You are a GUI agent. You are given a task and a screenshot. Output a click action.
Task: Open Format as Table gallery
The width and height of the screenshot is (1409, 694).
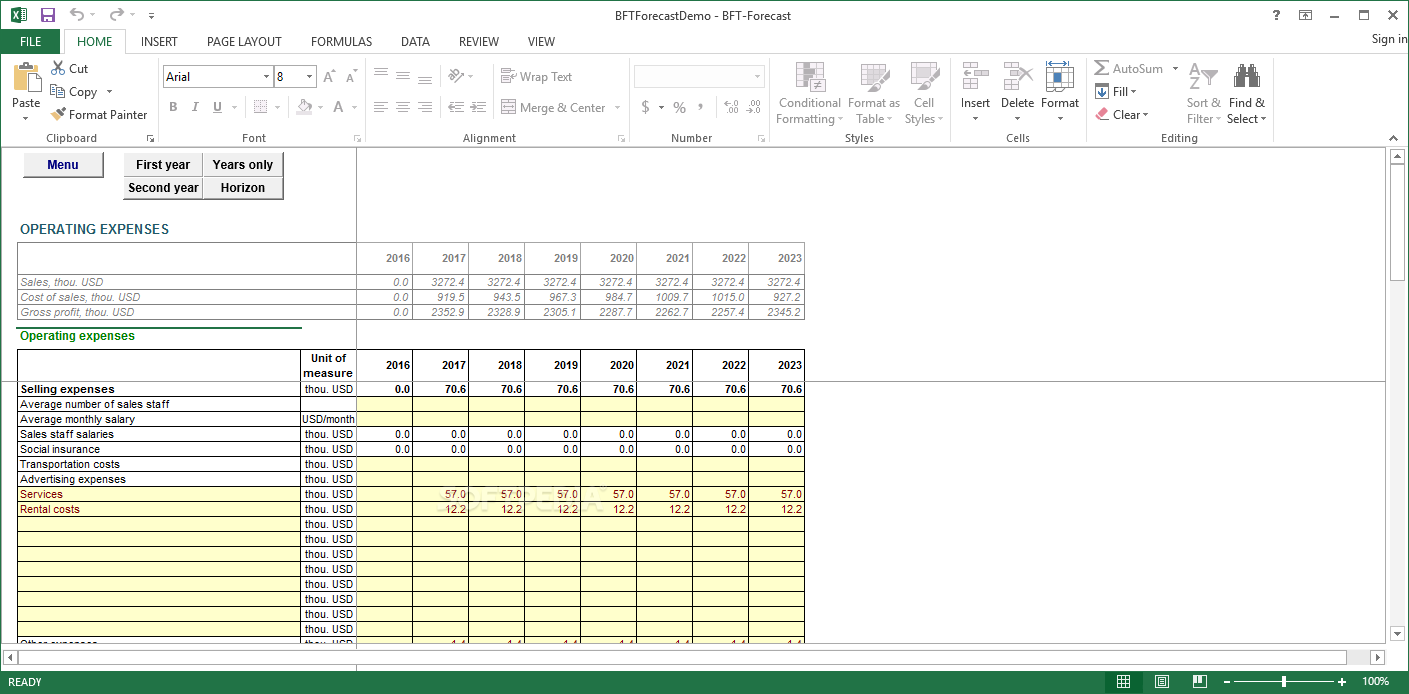(x=874, y=93)
